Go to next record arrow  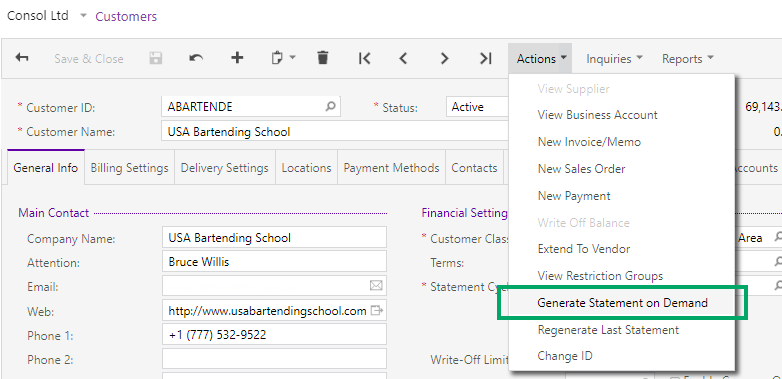pos(444,58)
